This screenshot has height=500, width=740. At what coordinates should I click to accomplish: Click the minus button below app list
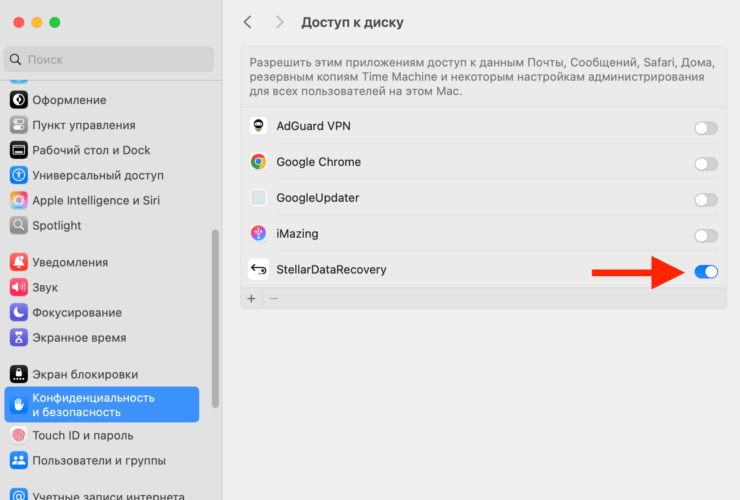click(274, 298)
